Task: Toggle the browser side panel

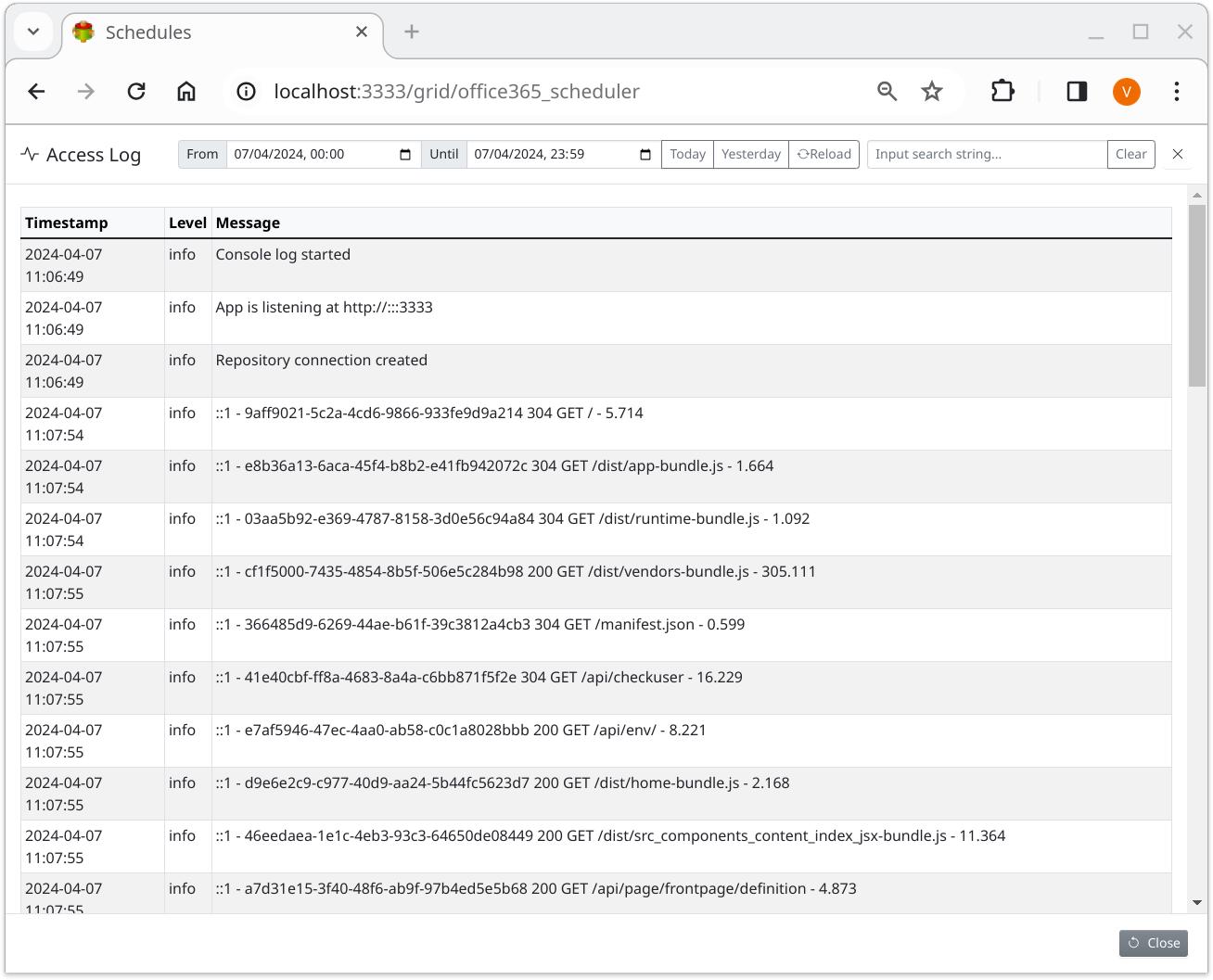Action: coord(1077,91)
